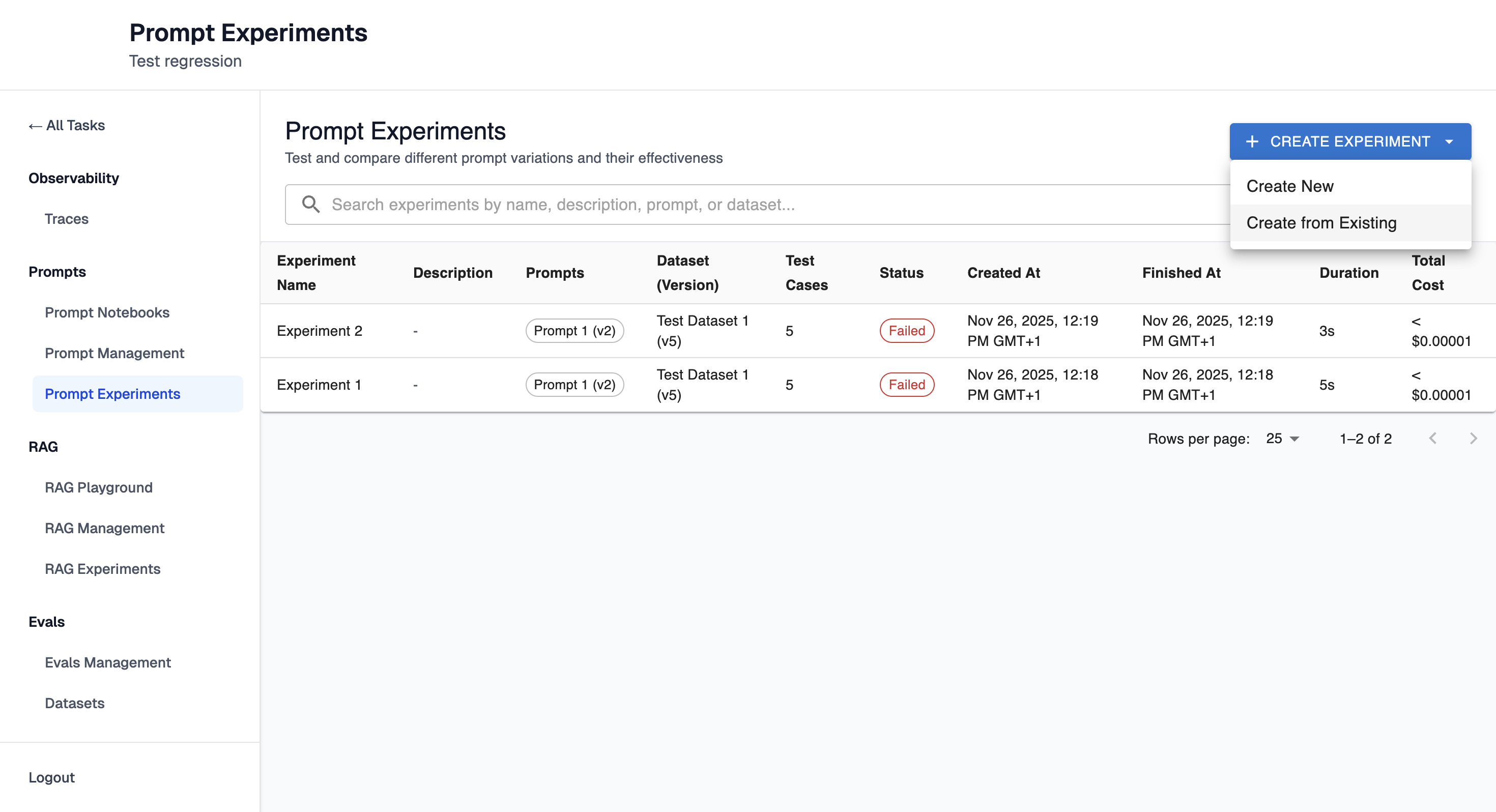
Task: Open the rows per page dropdown
Action: [1282, 439]
